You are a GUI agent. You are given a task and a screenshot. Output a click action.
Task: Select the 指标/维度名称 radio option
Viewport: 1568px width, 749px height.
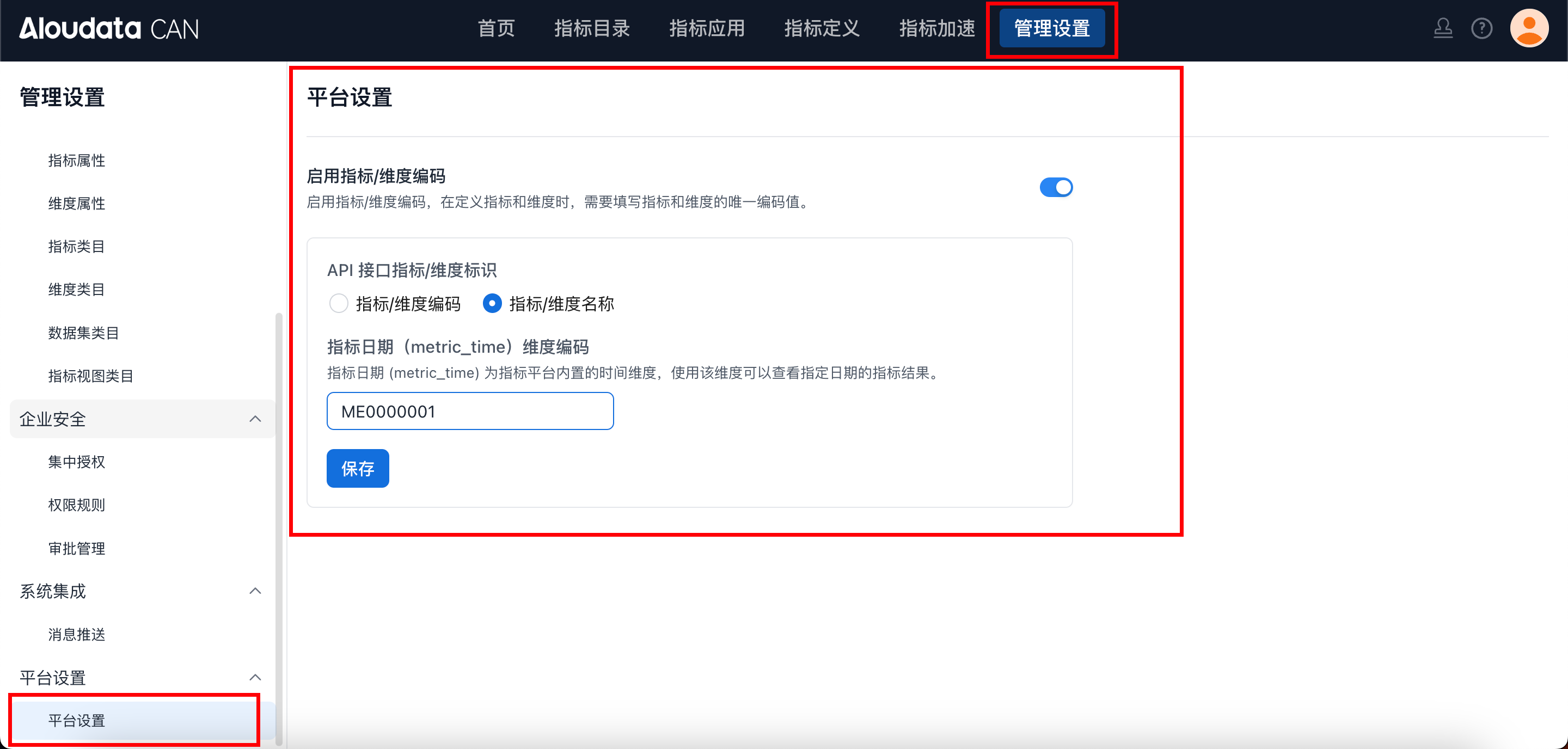tap(492, 303)
